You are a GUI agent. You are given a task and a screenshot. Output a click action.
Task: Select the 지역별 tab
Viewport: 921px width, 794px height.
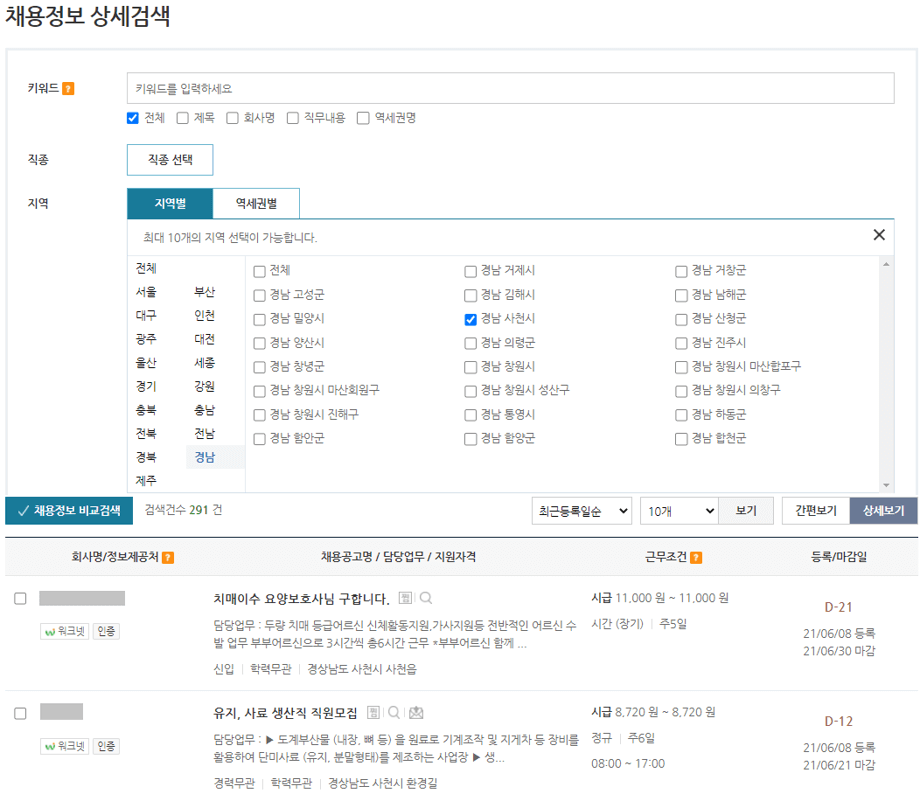(x=172, y=203)
